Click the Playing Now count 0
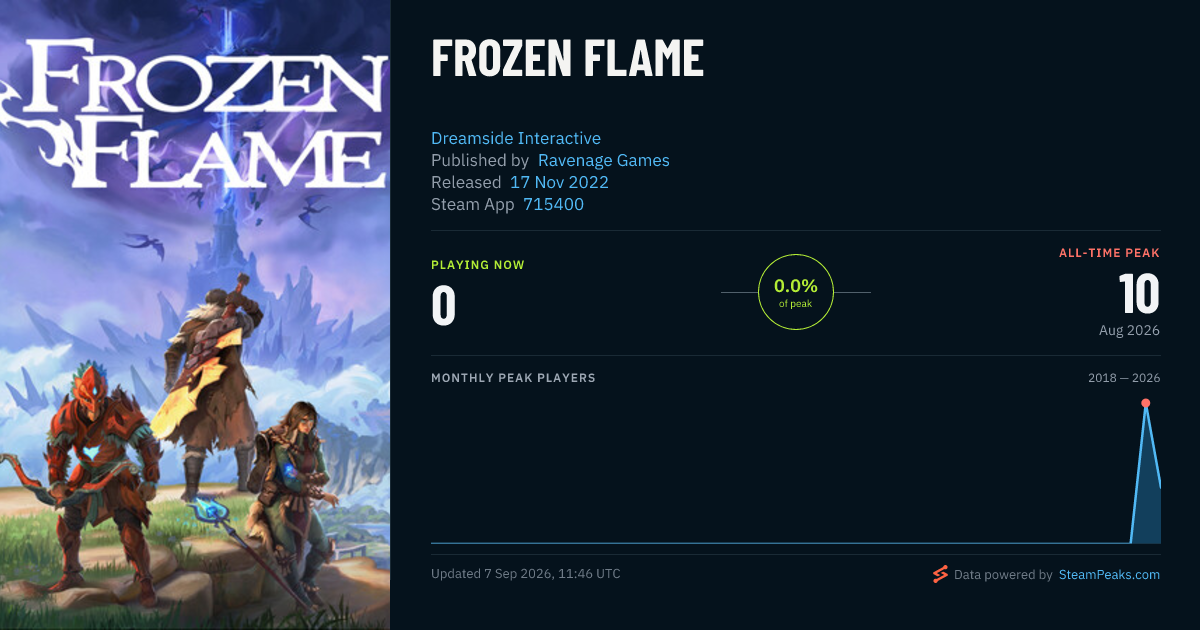Viewport: 1200px width, 630px height. coord(443,305)
